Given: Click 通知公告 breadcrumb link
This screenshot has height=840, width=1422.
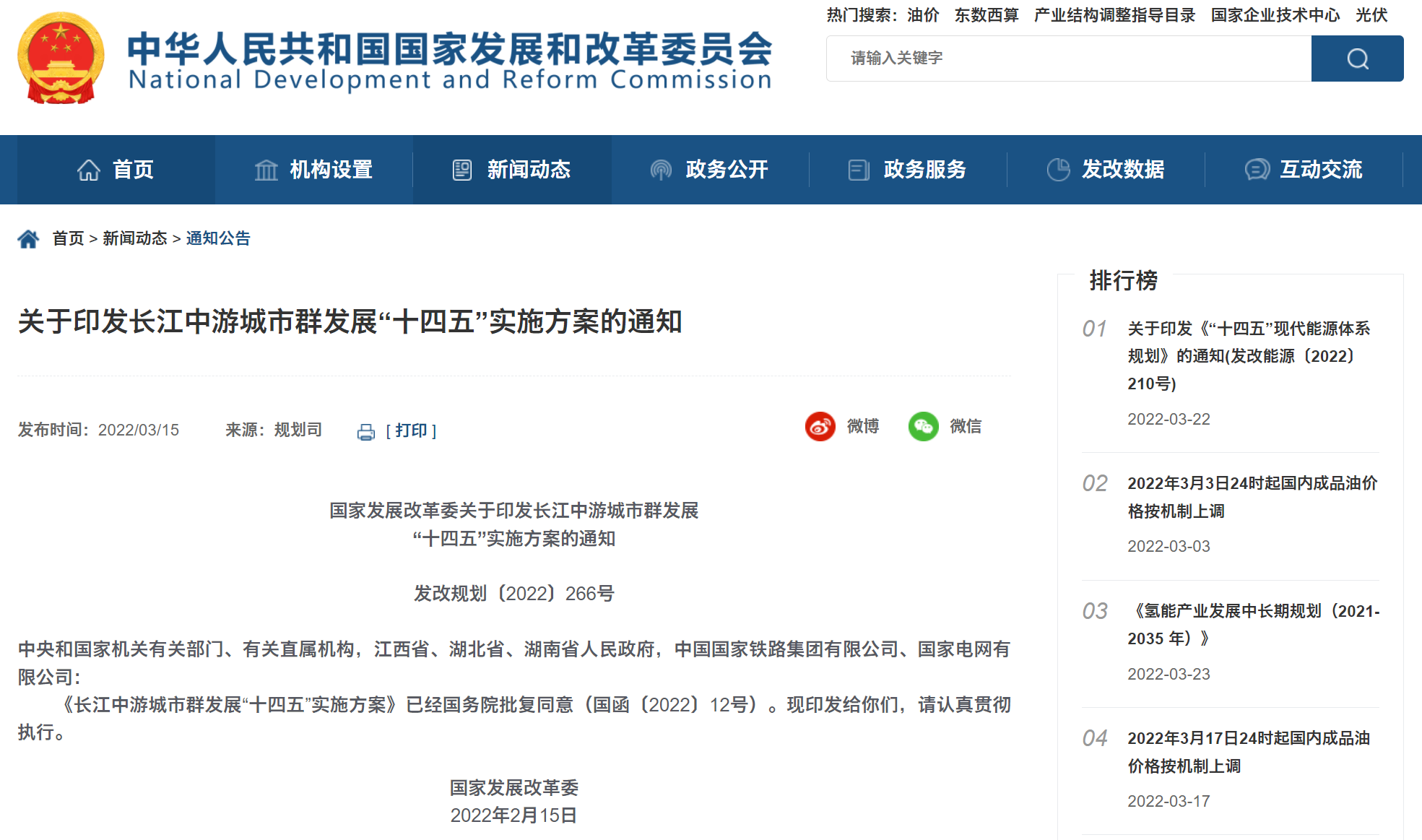Looking at the screenshot, I should pyautogui.click(x=218, y=238).
